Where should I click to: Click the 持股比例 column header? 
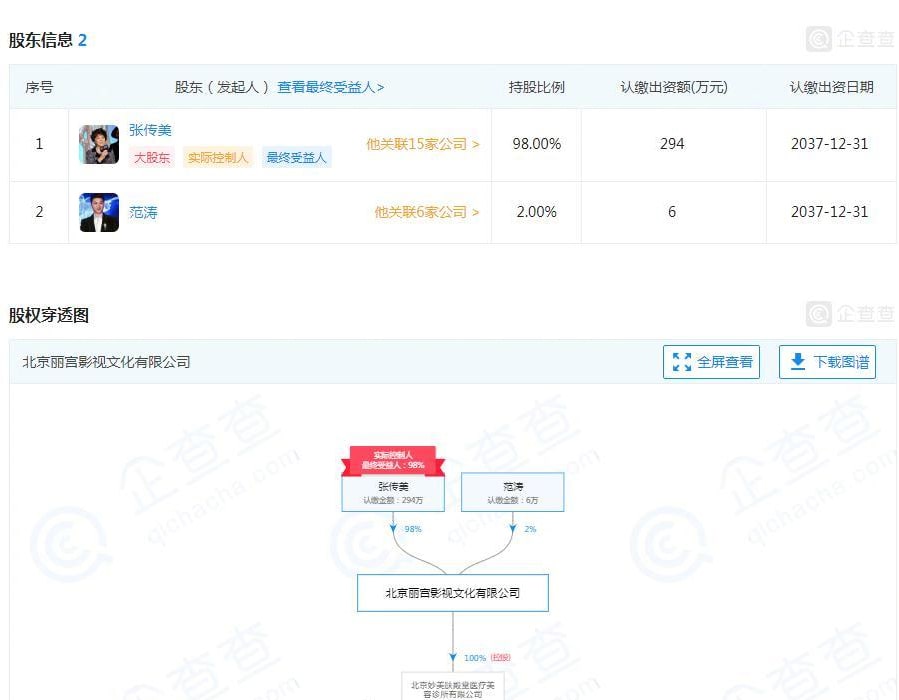click(537, 87)
